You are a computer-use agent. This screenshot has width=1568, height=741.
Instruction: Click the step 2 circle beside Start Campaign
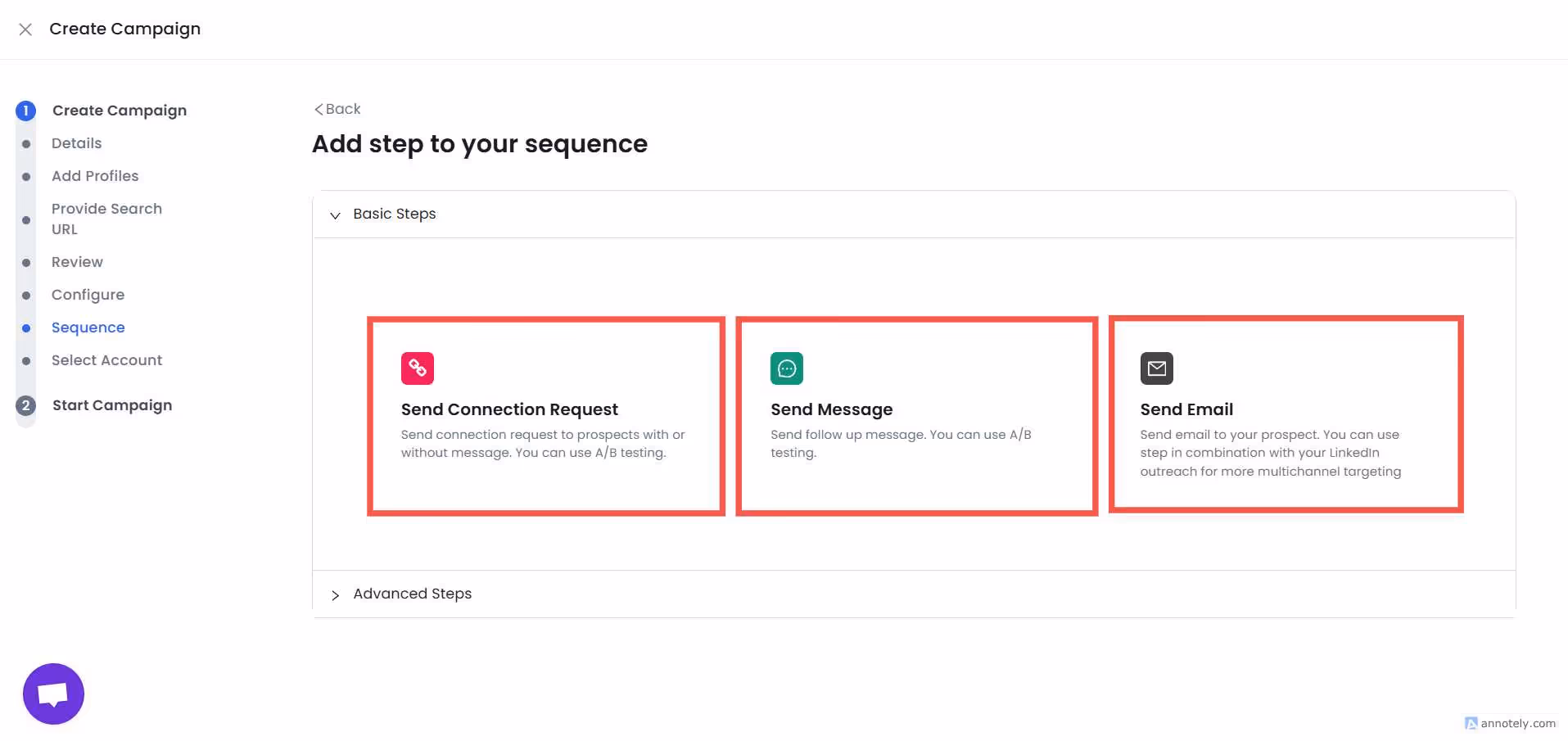[25, 404]
